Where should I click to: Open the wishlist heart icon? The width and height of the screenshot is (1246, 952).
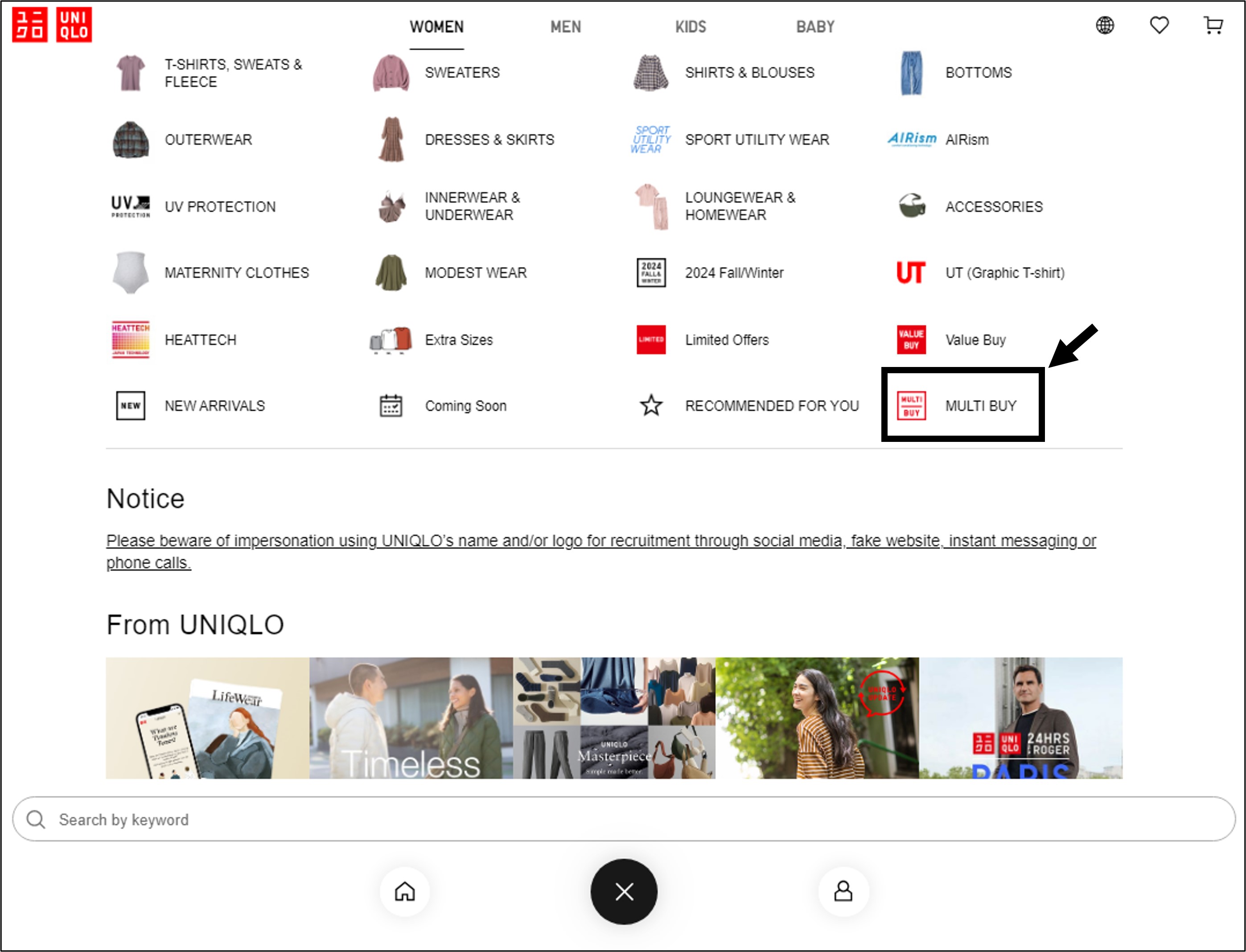[x=1159, y=25]
